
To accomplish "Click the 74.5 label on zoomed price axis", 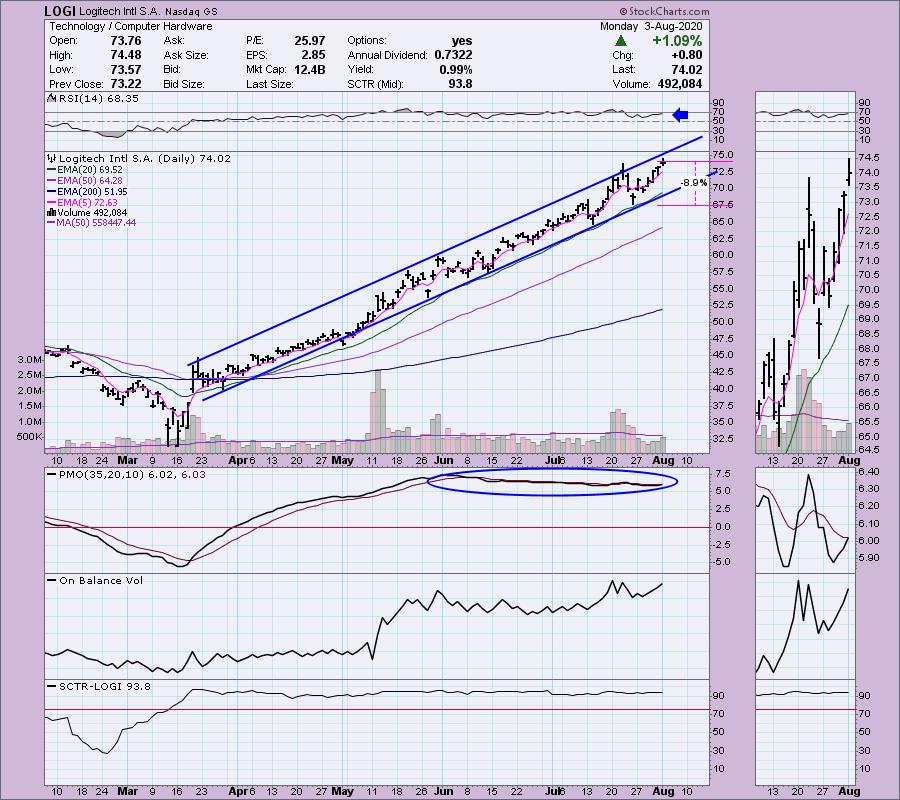I will tap(866, 158).
